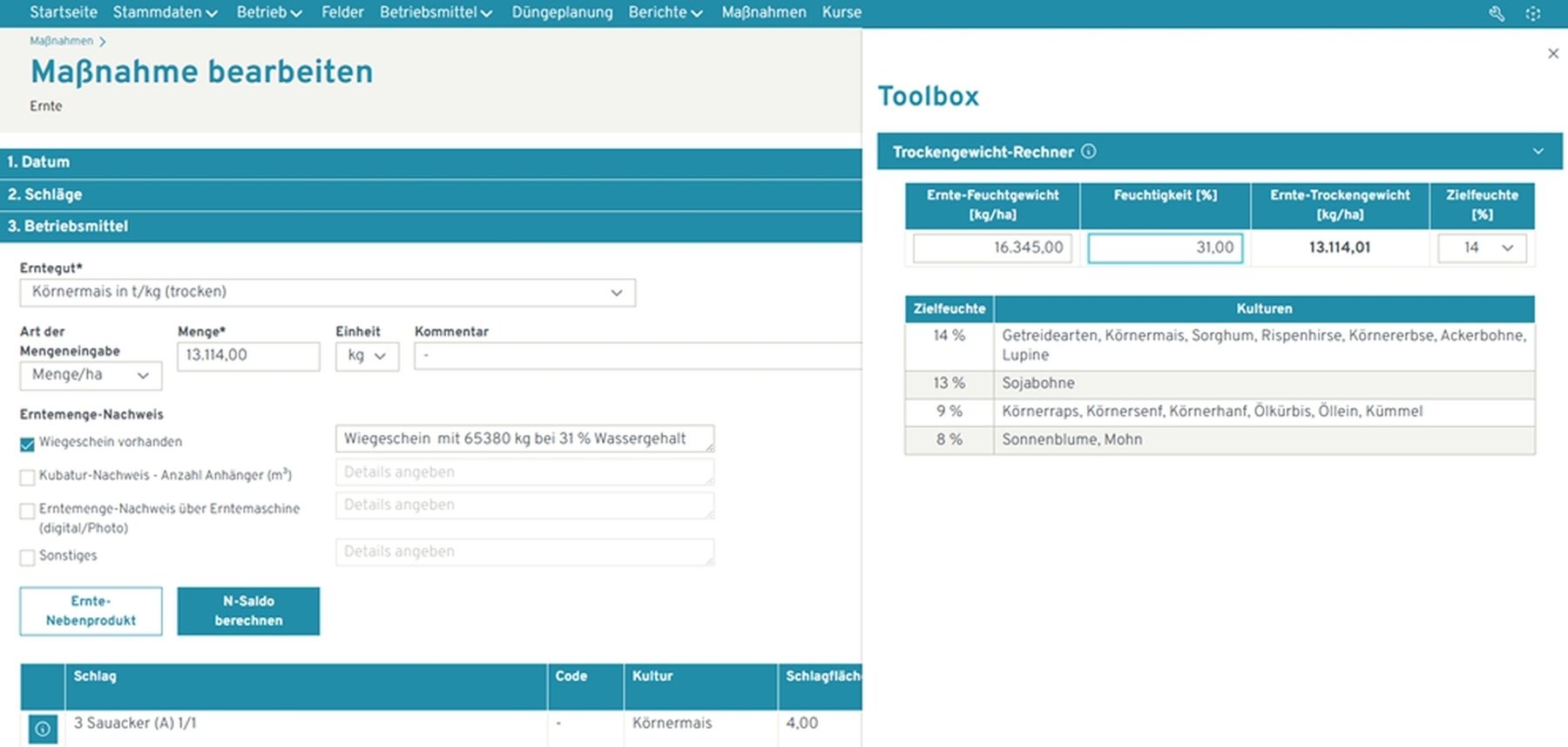The width and height of the screenshot is (1568, 747).
Task: Go to Düngeplanung in top menu
Action: coord(562,12)
